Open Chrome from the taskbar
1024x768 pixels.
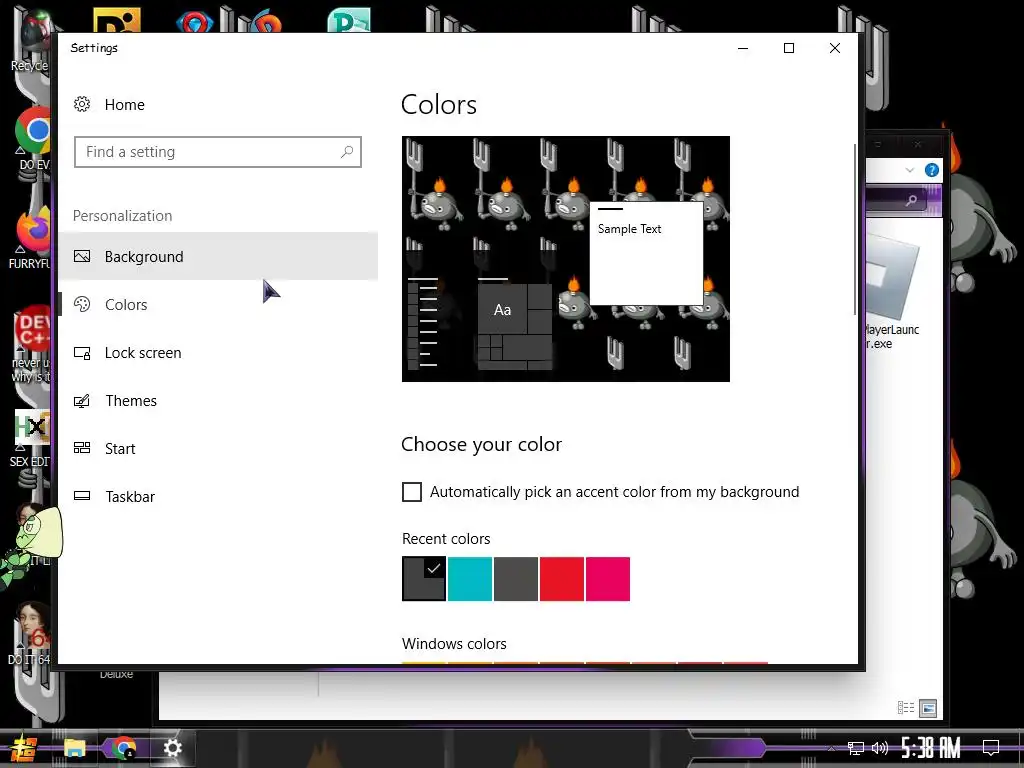(123, 748)
